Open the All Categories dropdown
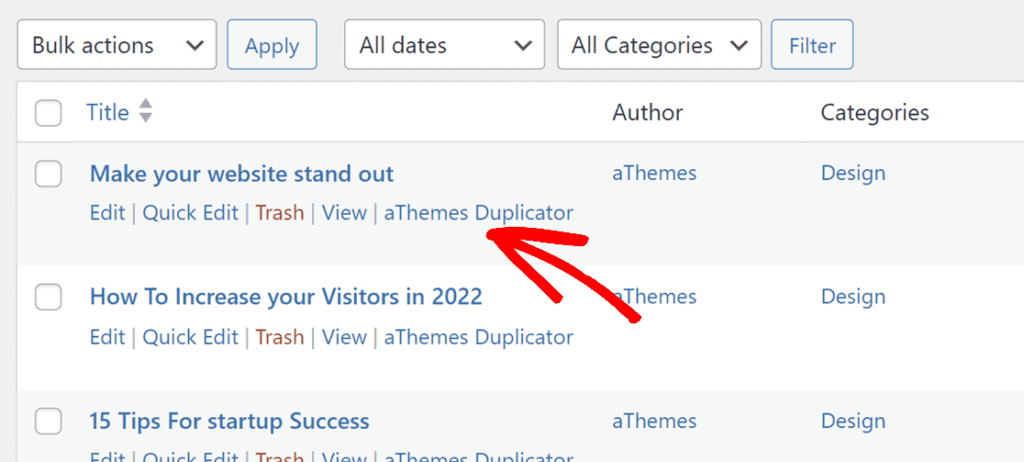This screenshot has width=1024, height=462. 659,45
